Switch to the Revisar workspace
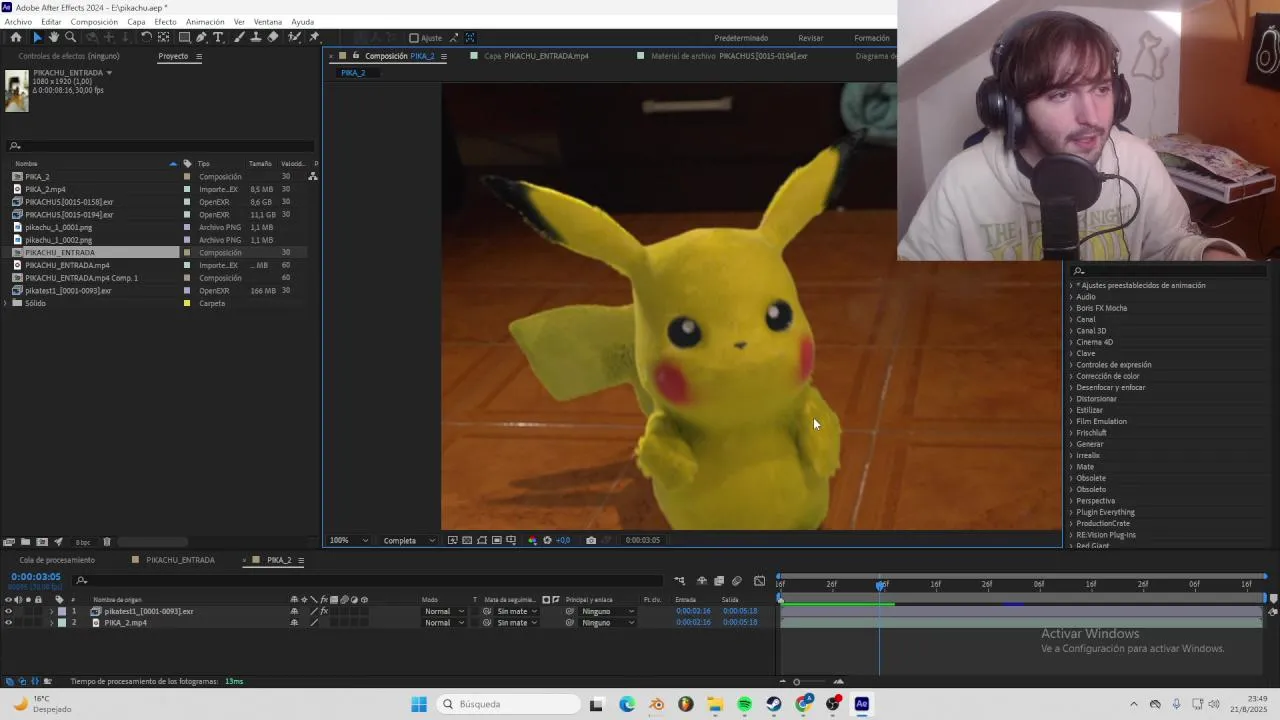This screenshot has height=720, width=1280. [x=811, y=38]
